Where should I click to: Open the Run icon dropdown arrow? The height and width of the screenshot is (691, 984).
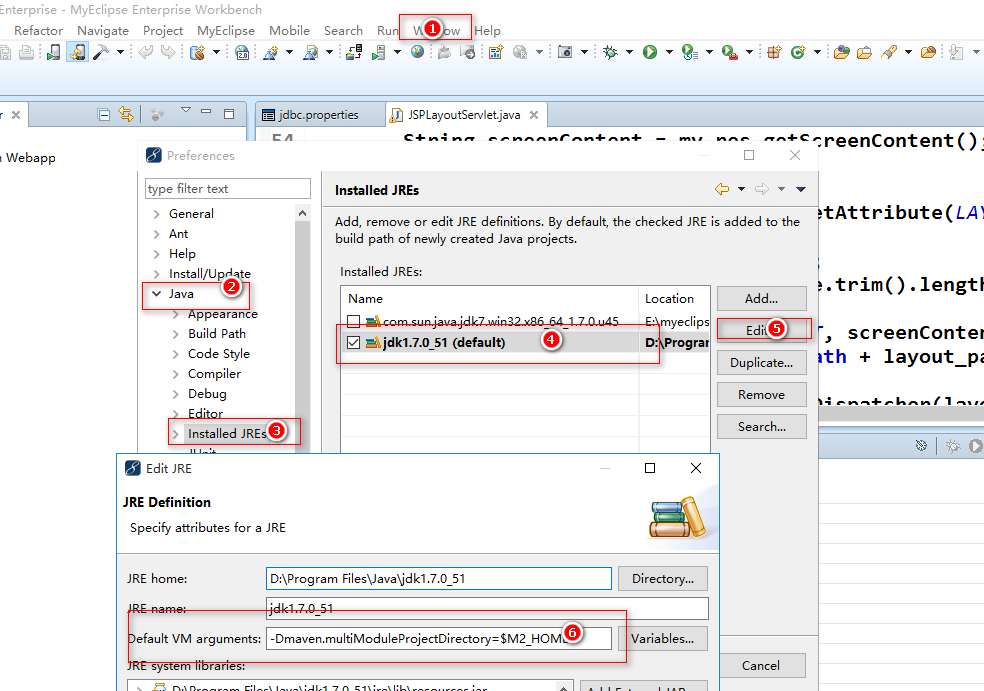tap(669, 52)
